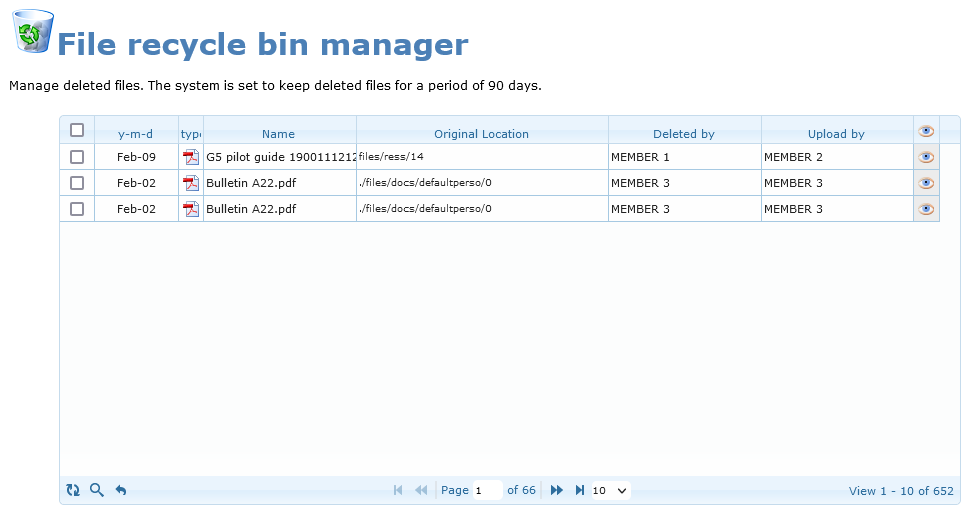
Task: Click the PDF icon for G5 pilot guide
Action: click(x=191, y=157)
